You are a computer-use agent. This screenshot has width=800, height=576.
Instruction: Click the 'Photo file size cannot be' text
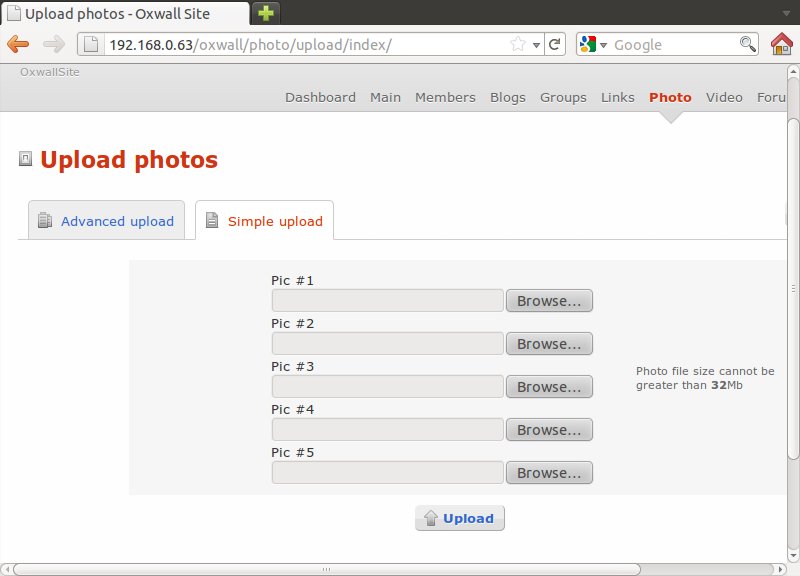point(705,371)
